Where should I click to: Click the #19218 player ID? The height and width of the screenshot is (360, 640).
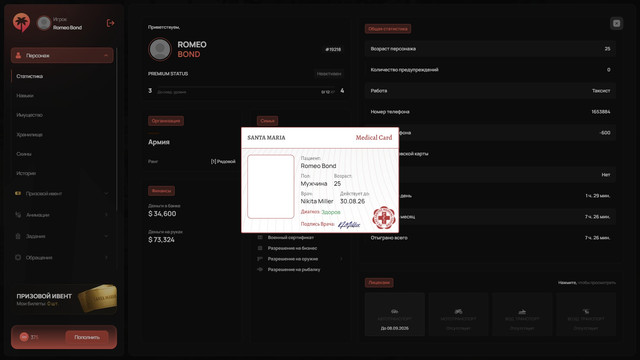333,49
